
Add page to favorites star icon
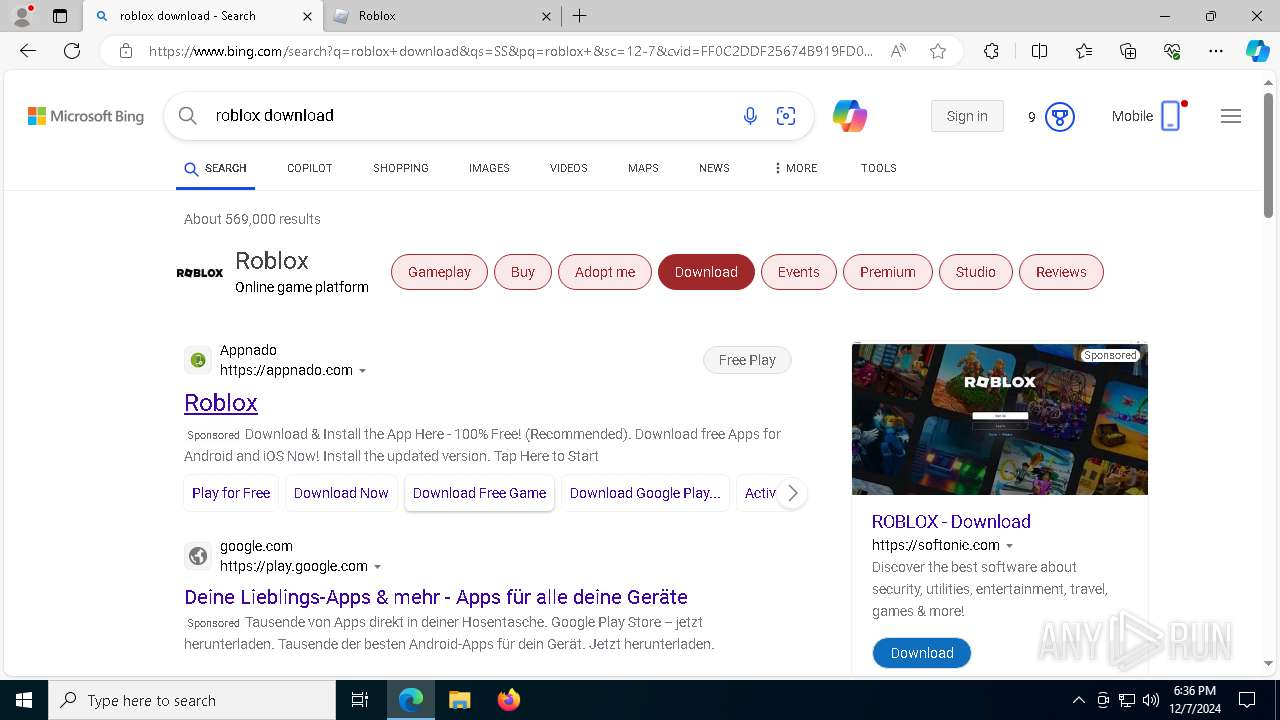point(938,51)
